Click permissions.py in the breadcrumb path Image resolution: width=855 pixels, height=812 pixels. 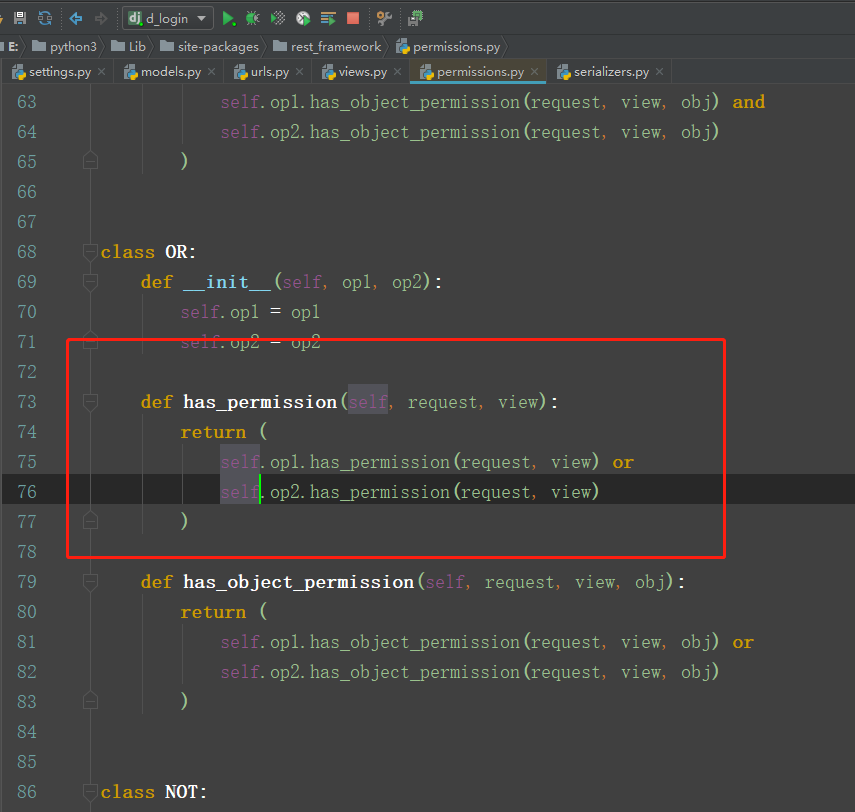click(448, 47)
